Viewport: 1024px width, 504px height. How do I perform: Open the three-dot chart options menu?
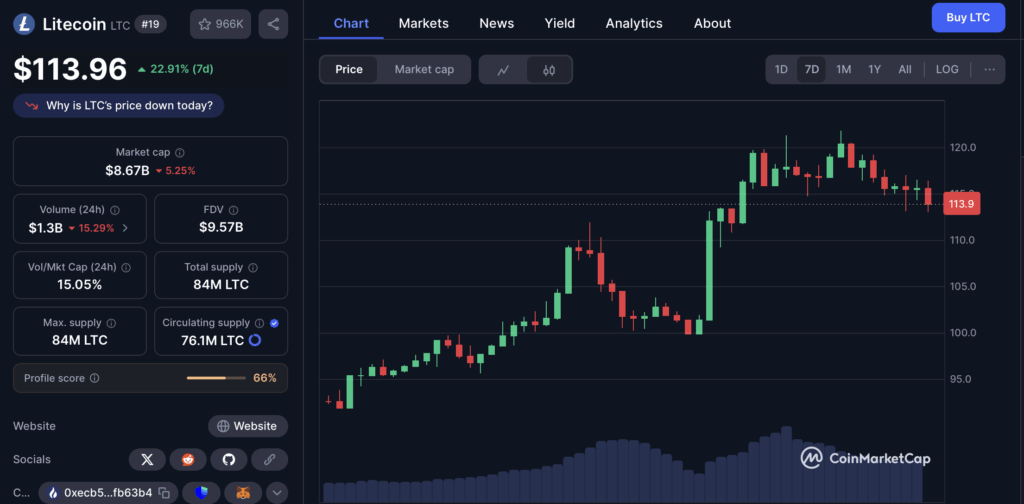[990, 69]
